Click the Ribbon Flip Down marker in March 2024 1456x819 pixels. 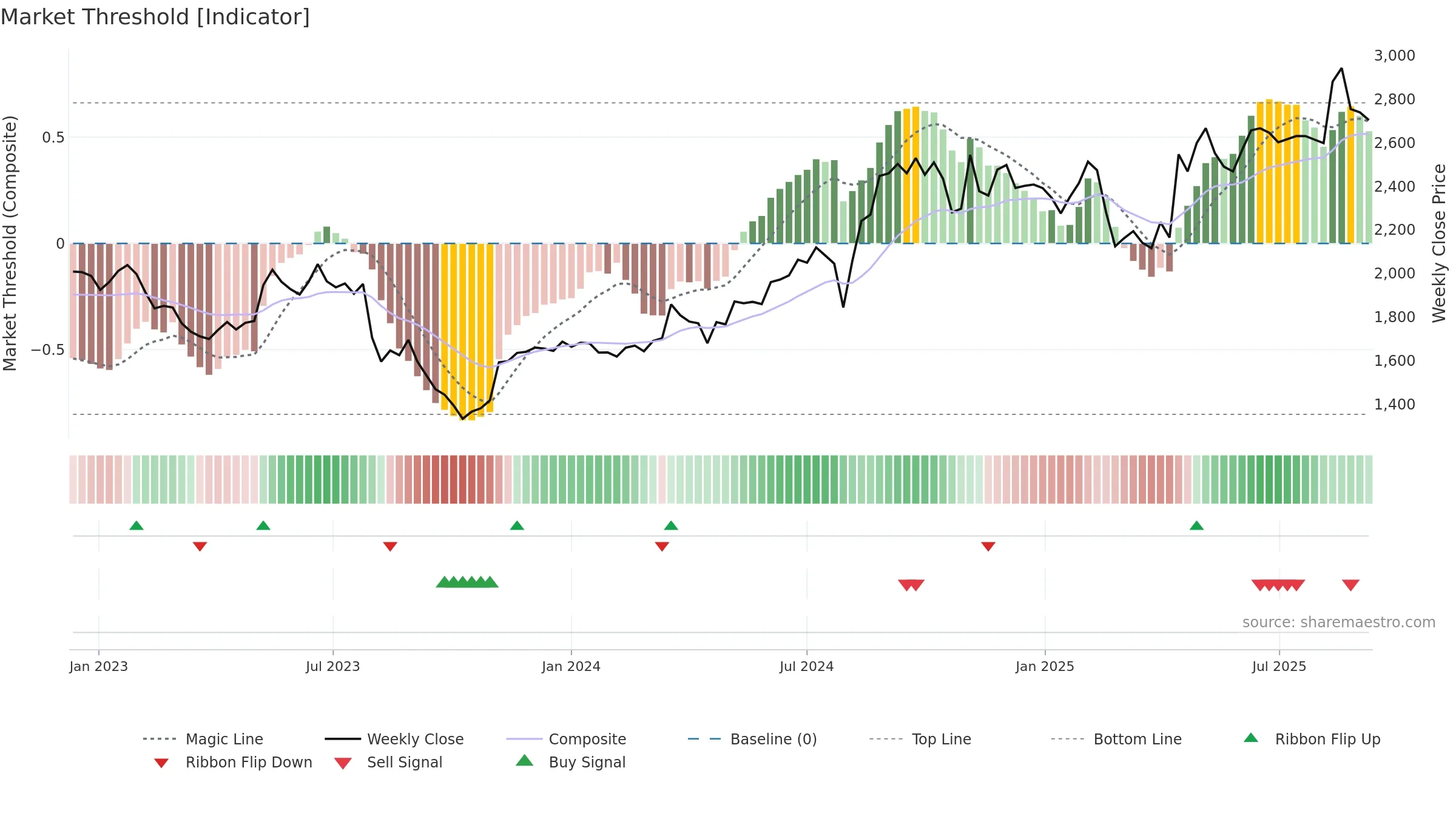662,547
